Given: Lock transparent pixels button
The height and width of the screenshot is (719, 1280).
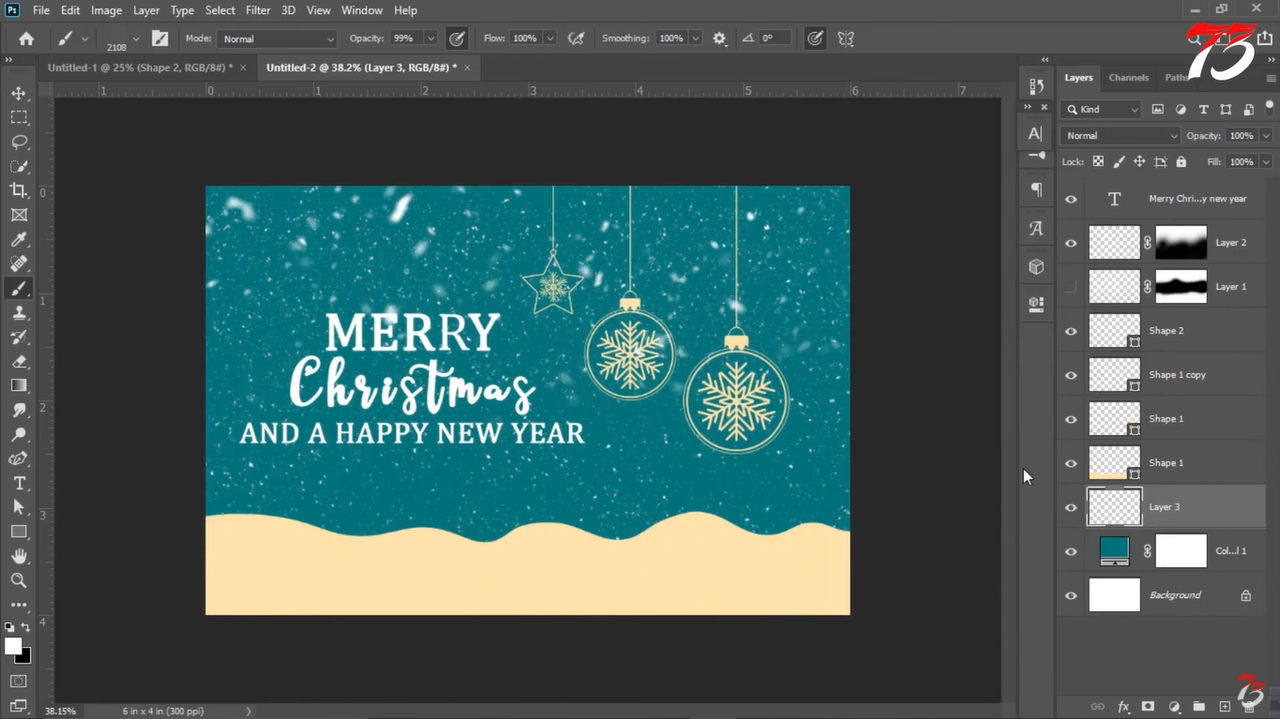Looking at the screenshot, I should click(x=1098, y=161).
